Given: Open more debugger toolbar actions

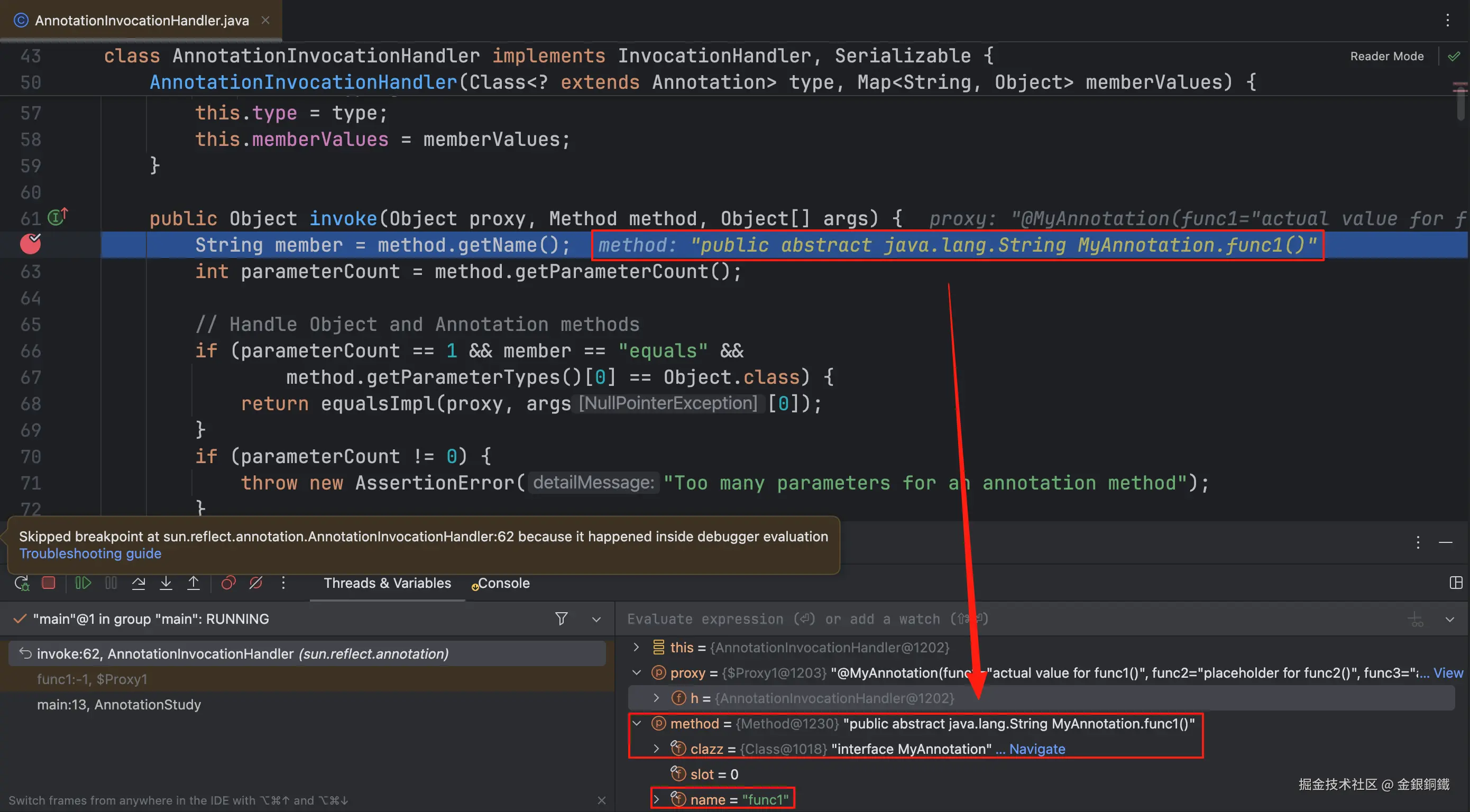Looking at the screenshot, I should point(283,583).
